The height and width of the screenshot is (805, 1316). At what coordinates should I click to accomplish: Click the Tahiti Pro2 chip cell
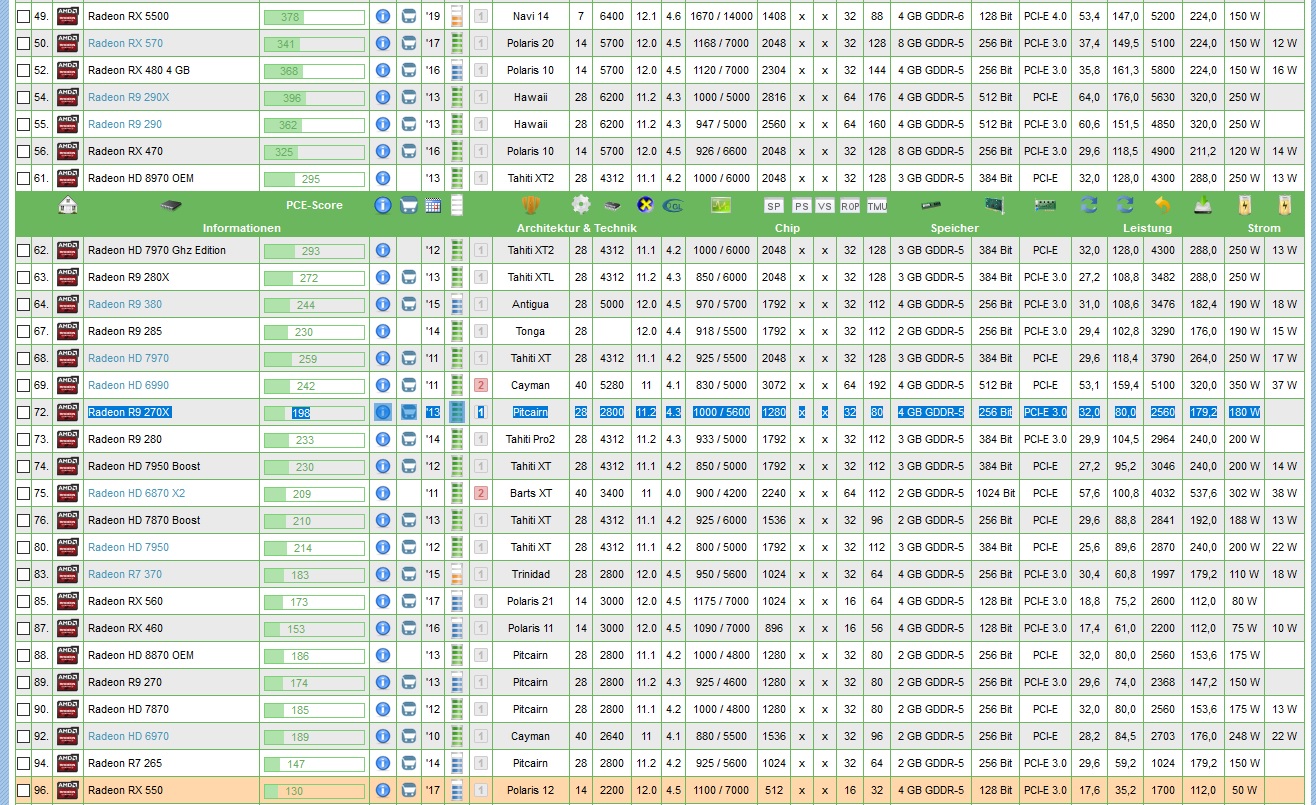click(530, 439)
